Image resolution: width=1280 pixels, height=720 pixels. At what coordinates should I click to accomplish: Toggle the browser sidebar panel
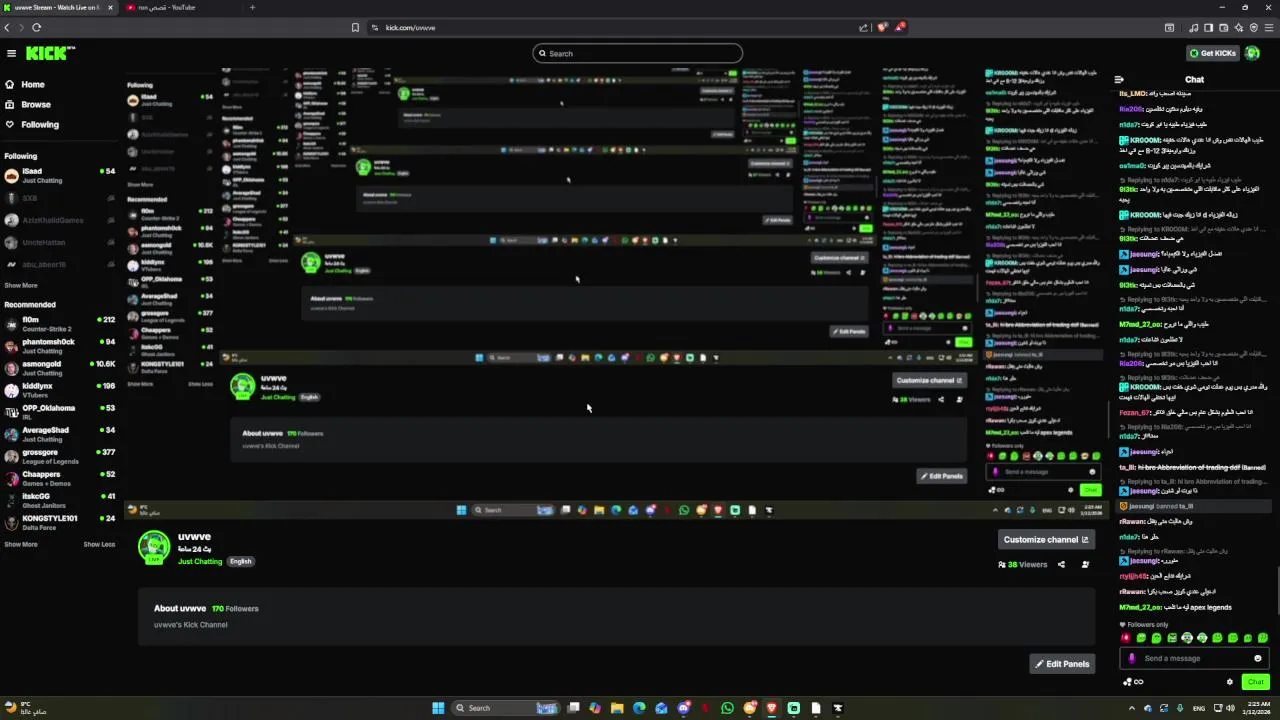(1208, 27)
